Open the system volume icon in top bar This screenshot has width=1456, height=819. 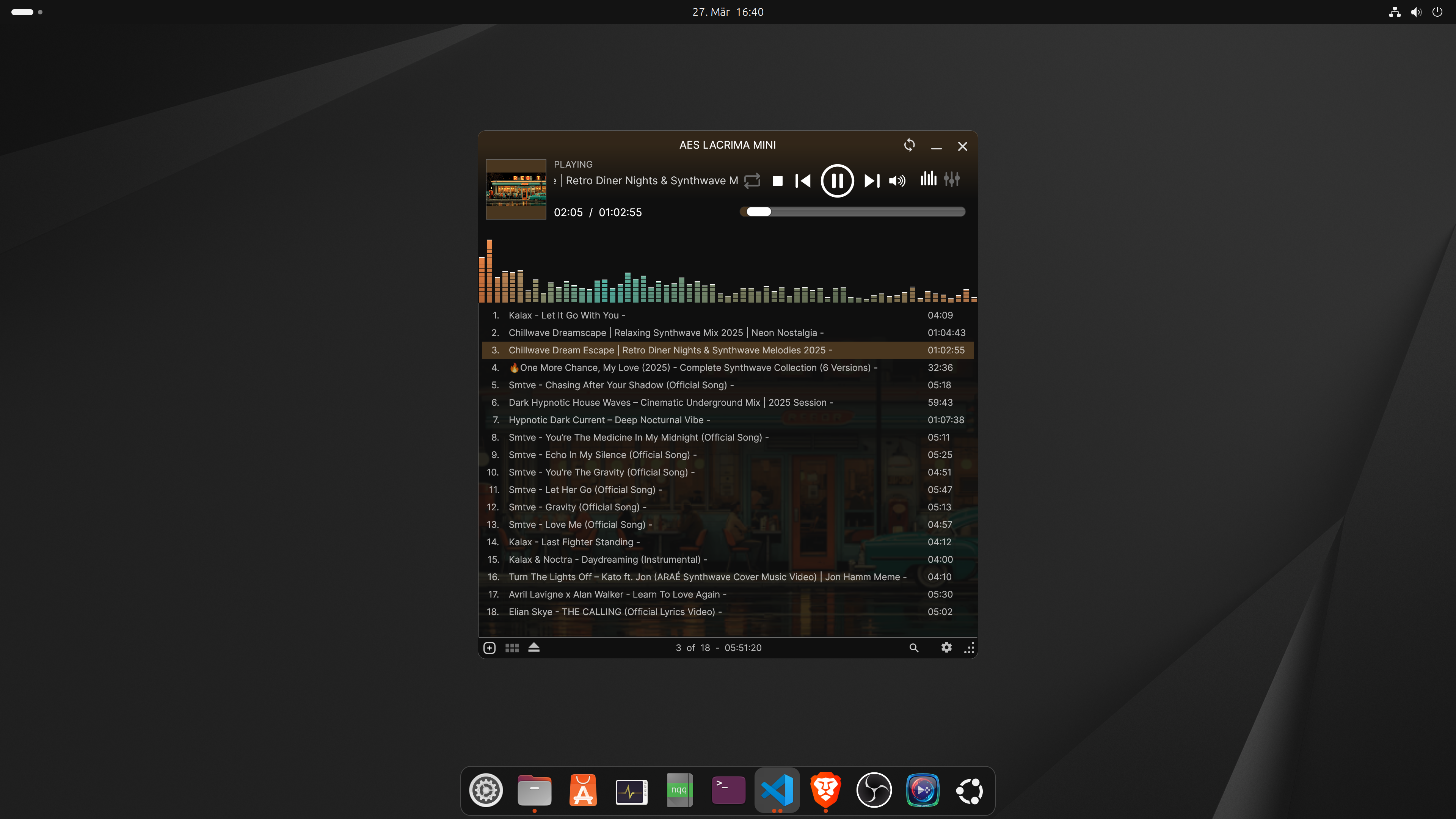click(x=1416, y=12)
